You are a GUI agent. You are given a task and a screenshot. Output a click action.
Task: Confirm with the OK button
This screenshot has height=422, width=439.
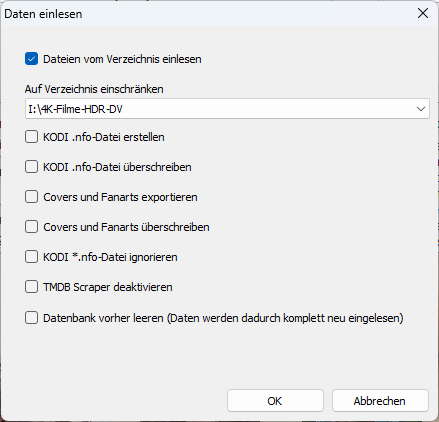(275, 401)
